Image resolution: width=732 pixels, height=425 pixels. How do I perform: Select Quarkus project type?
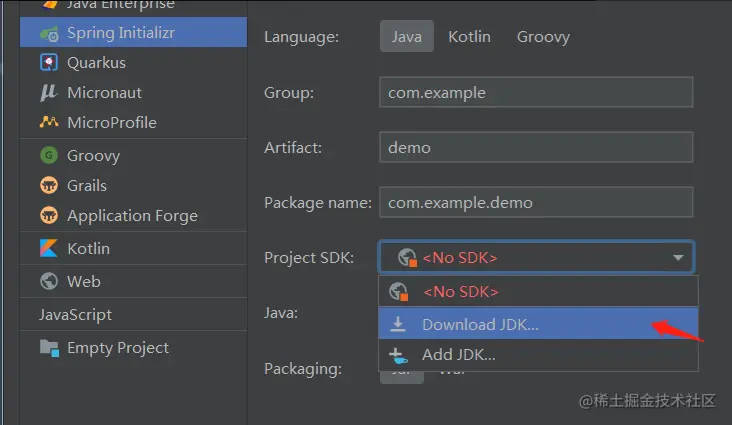pos(134,63)
